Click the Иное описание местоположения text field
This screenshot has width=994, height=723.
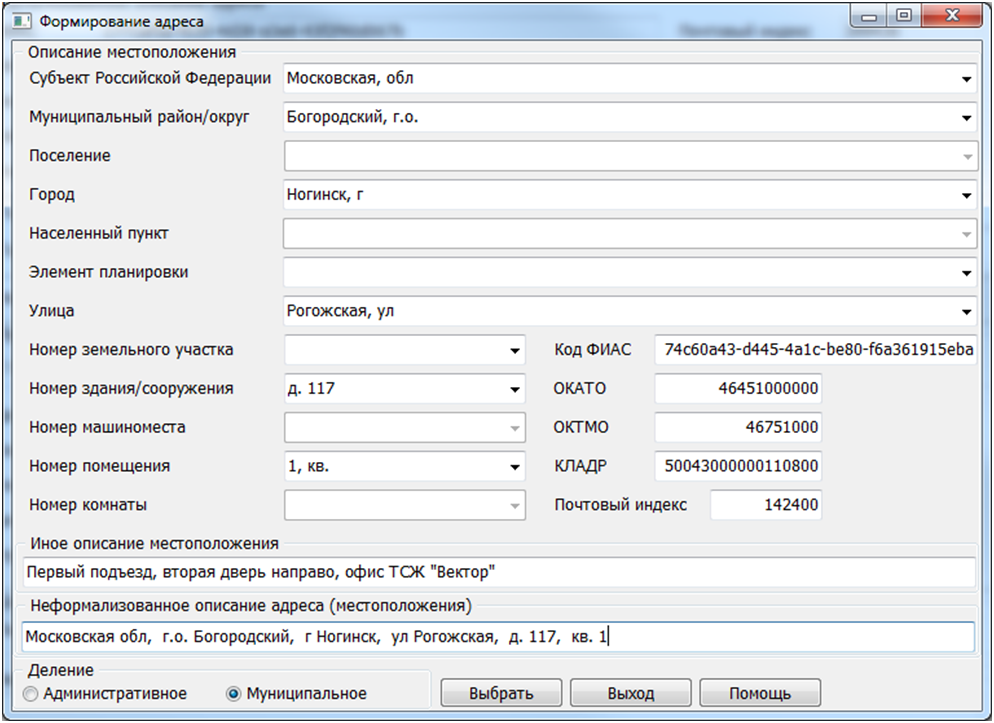coord(496,572)
